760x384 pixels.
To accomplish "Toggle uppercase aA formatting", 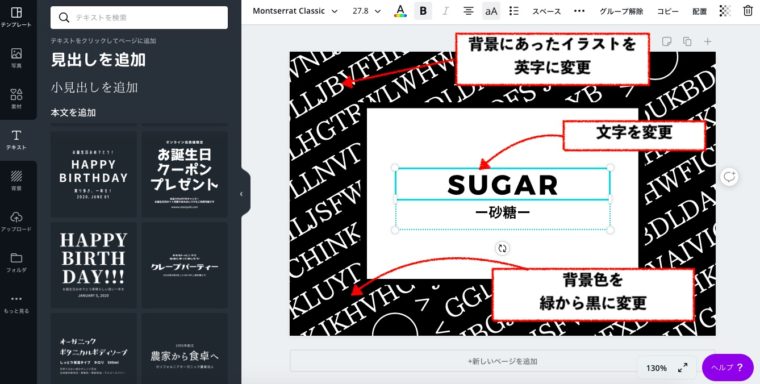I will (491, 11).
